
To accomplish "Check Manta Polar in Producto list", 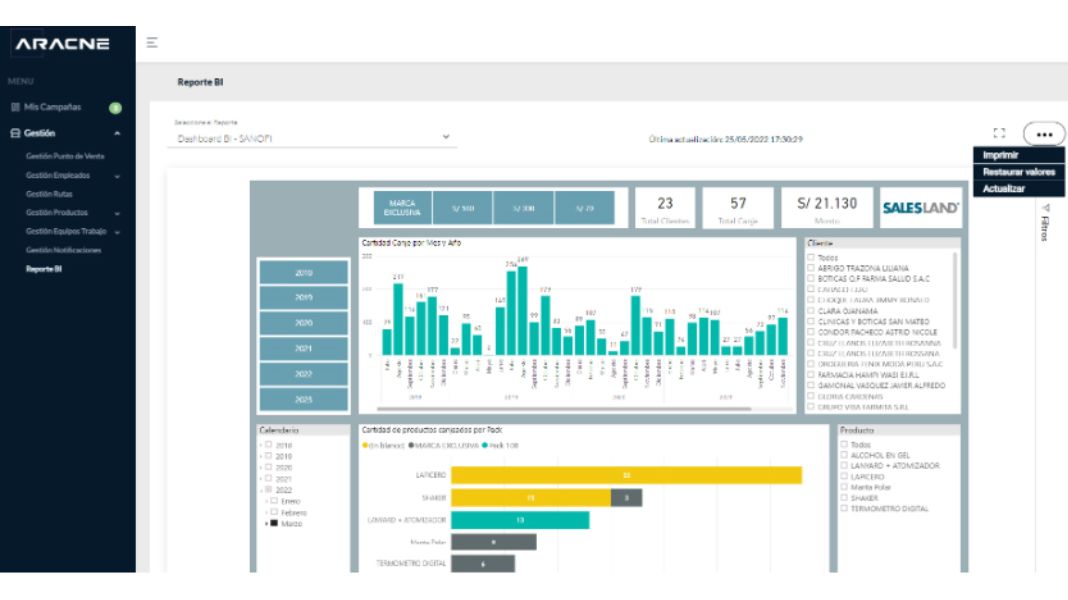I will pos(844,487).
